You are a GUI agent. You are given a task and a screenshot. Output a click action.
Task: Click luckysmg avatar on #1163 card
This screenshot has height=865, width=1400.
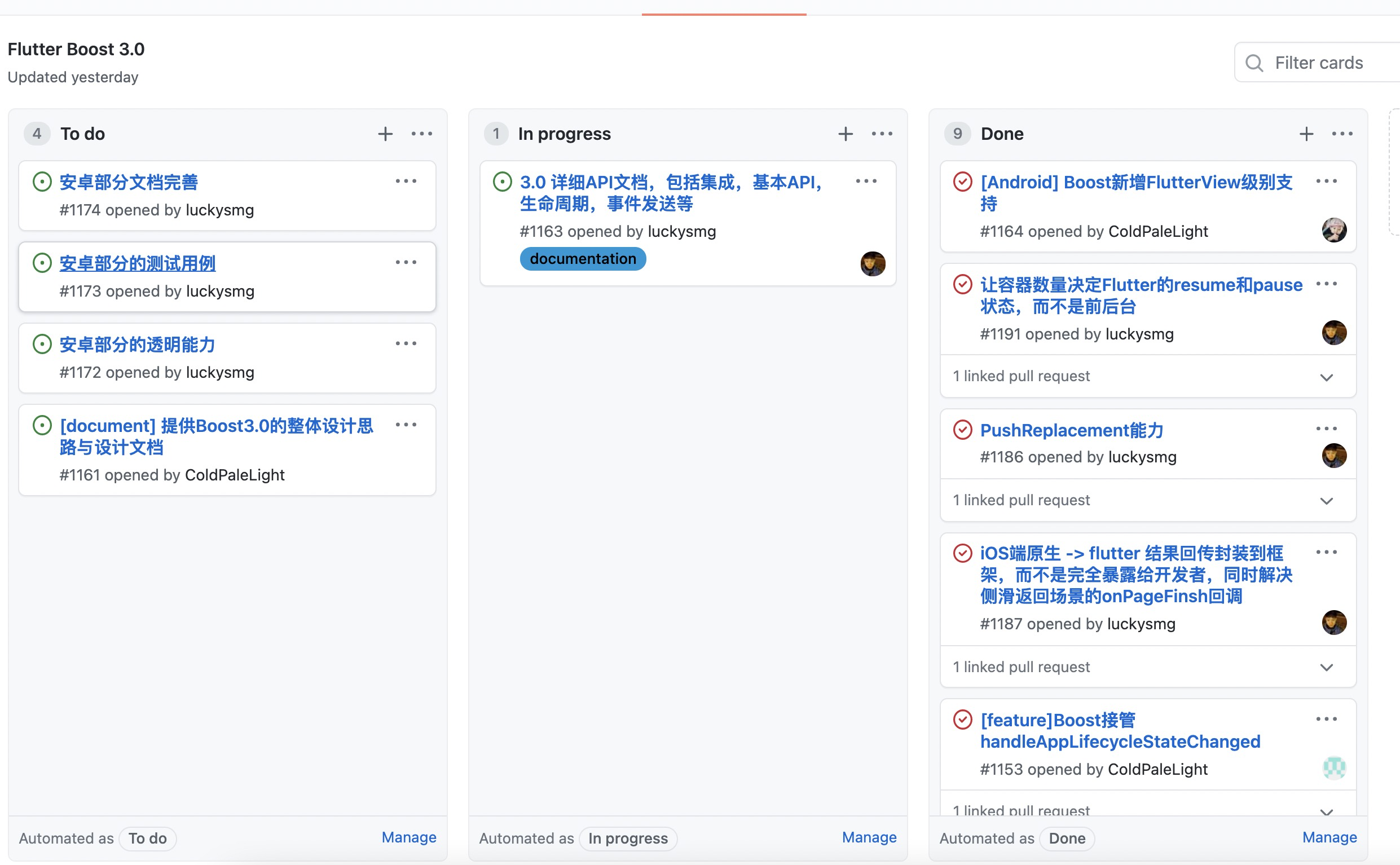pos(873,264)
